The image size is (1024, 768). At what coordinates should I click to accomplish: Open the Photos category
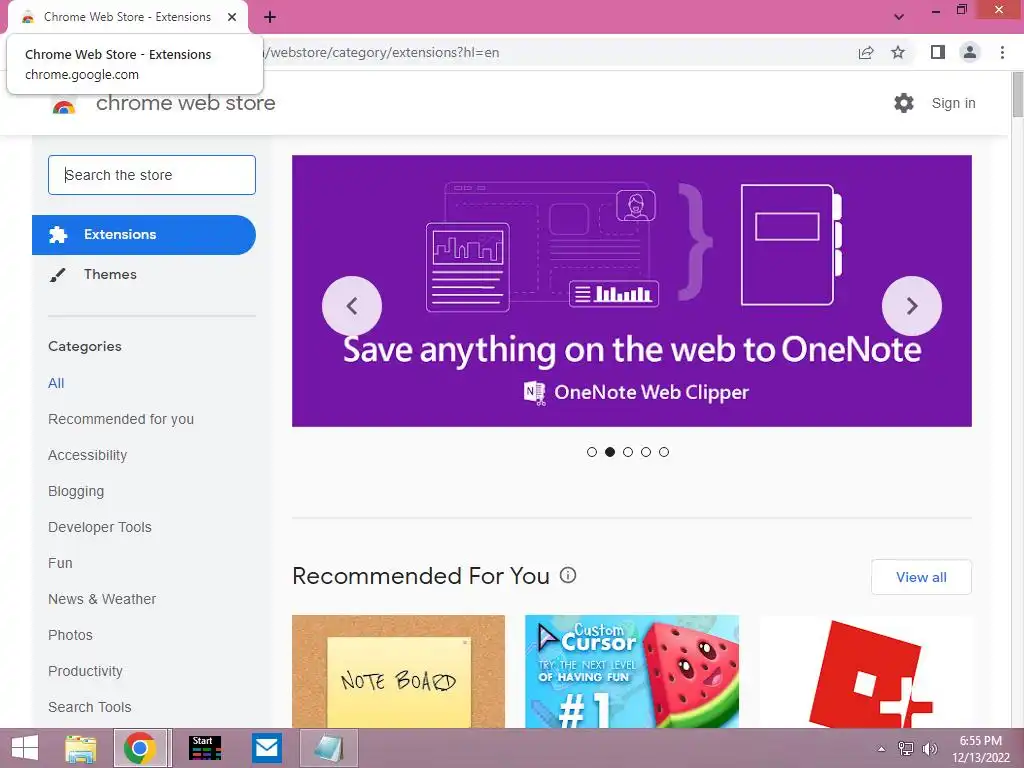pos(71,635)
